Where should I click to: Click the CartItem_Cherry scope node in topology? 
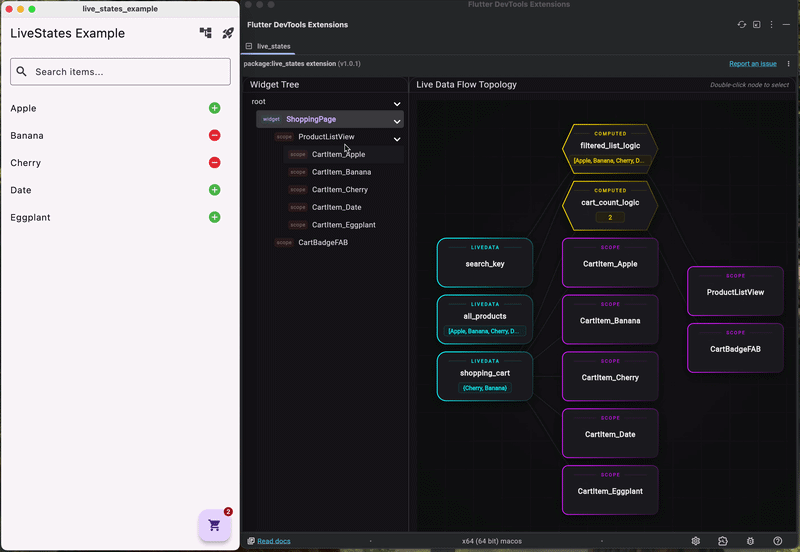pos(610,377)
